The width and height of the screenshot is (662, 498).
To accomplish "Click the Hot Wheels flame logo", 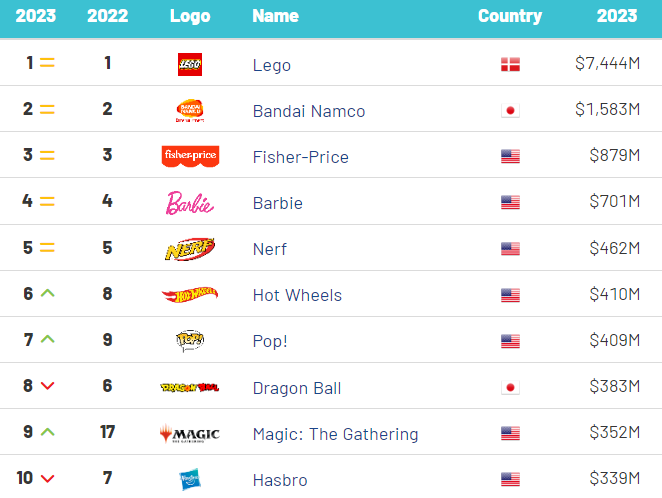I will pyautogui.click(x=190, y=295).
